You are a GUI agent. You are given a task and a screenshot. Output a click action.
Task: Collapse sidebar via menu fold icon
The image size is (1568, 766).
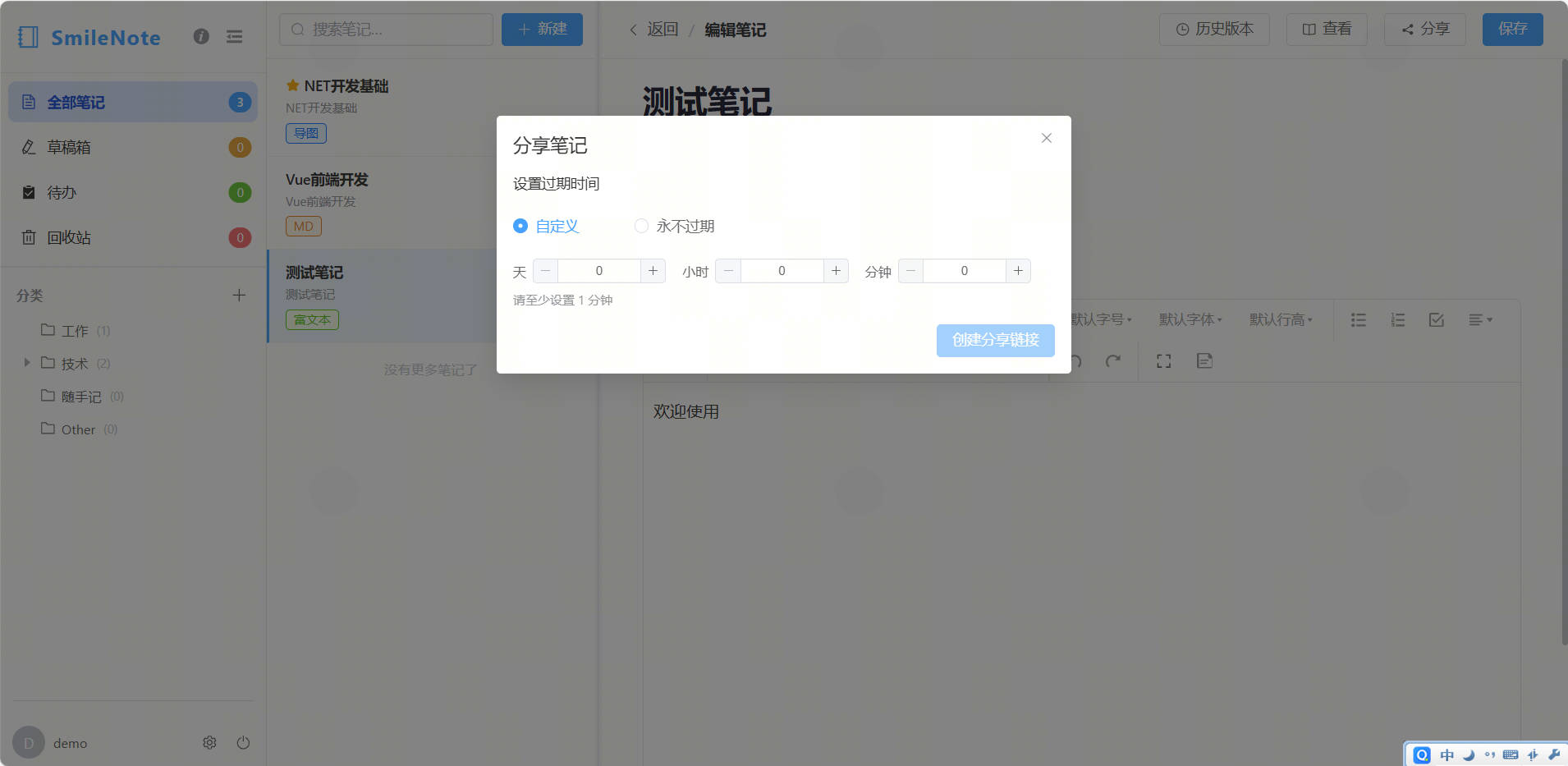[x=235, y=36]
